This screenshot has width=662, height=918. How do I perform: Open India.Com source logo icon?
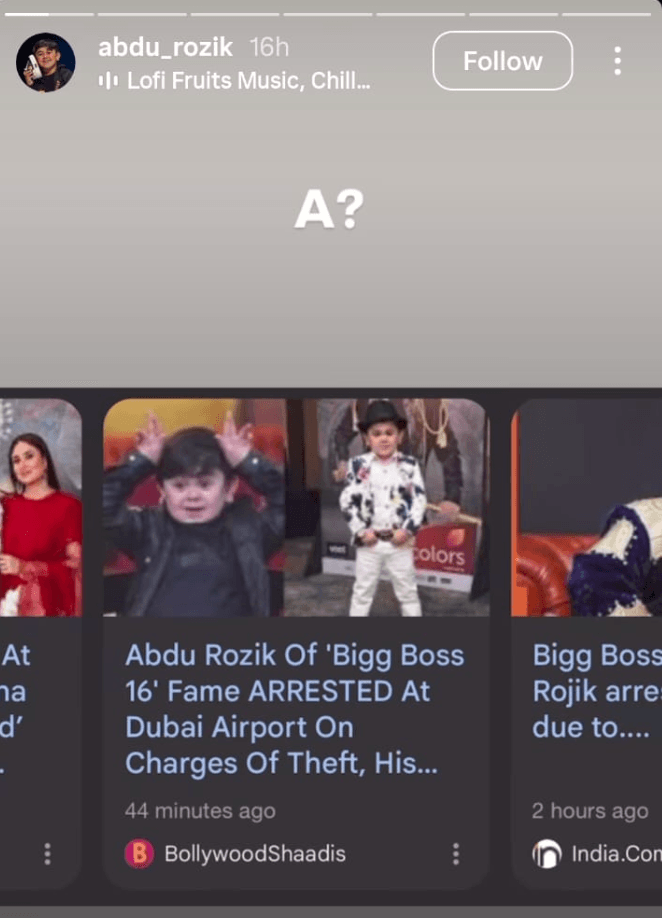pos(547,854)
